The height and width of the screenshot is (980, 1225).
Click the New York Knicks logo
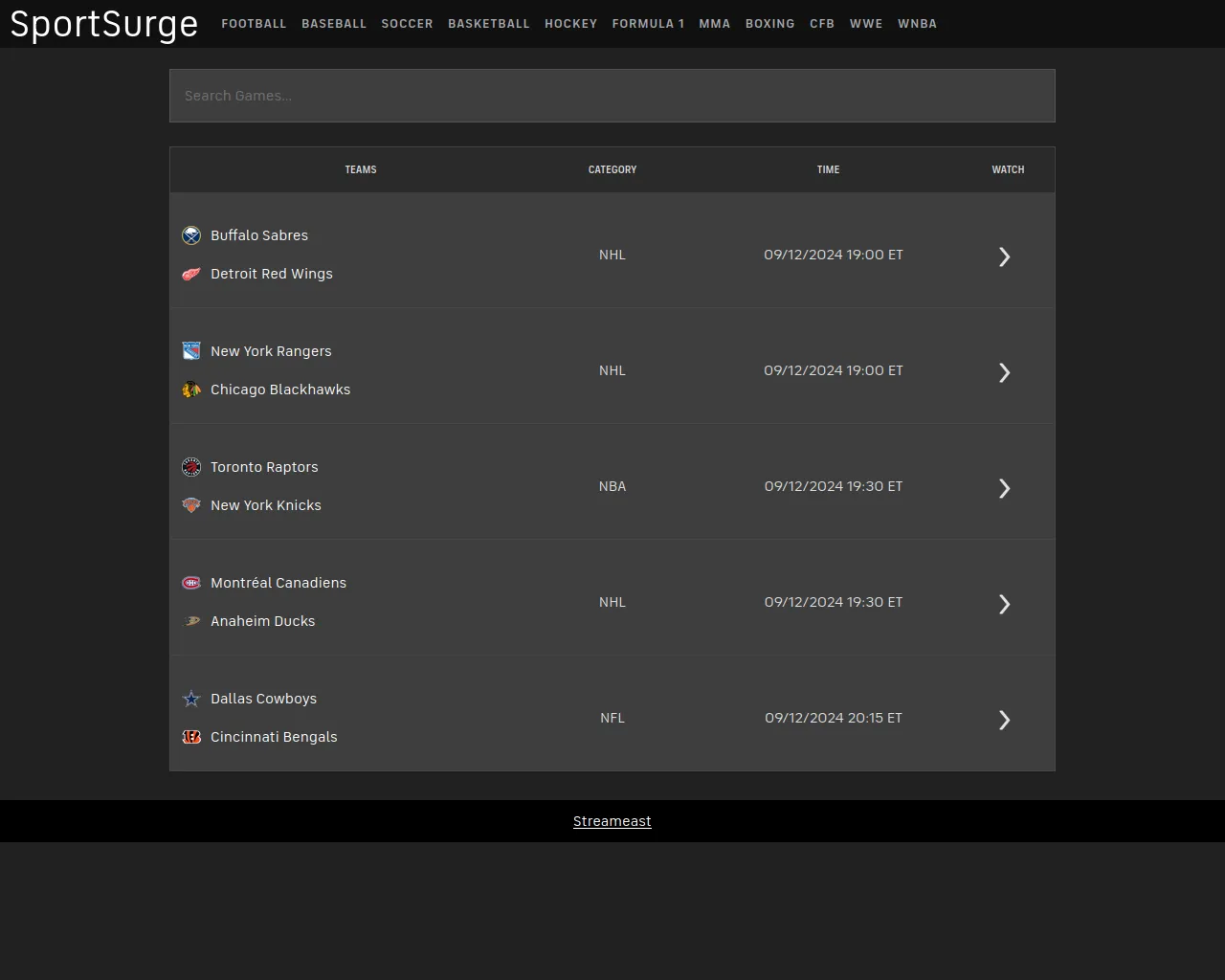pos(191,505)
